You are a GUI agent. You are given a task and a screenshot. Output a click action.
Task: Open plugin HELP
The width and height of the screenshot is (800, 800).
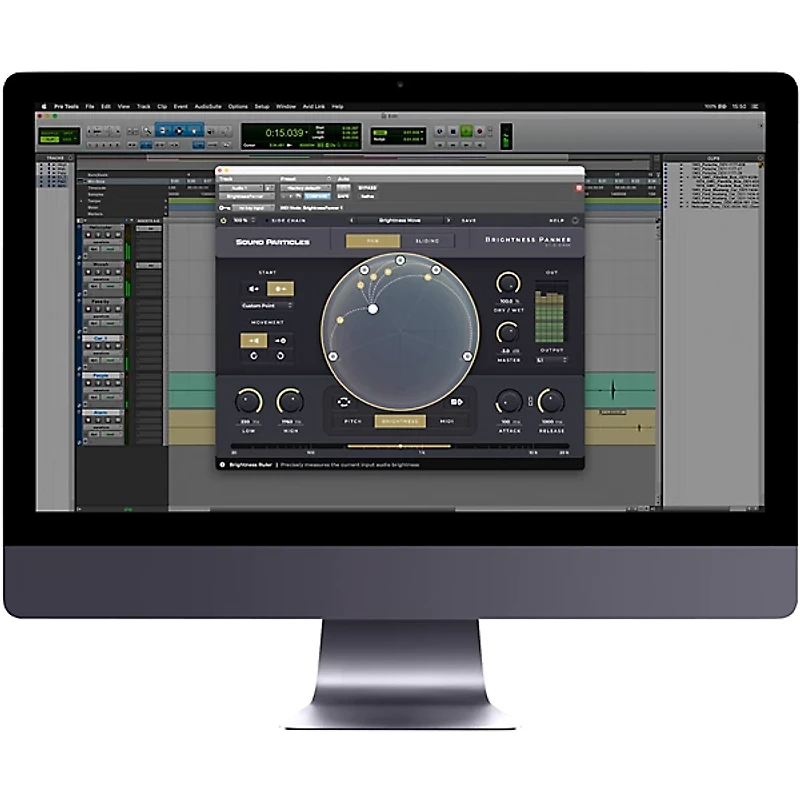tap(558, 220)
